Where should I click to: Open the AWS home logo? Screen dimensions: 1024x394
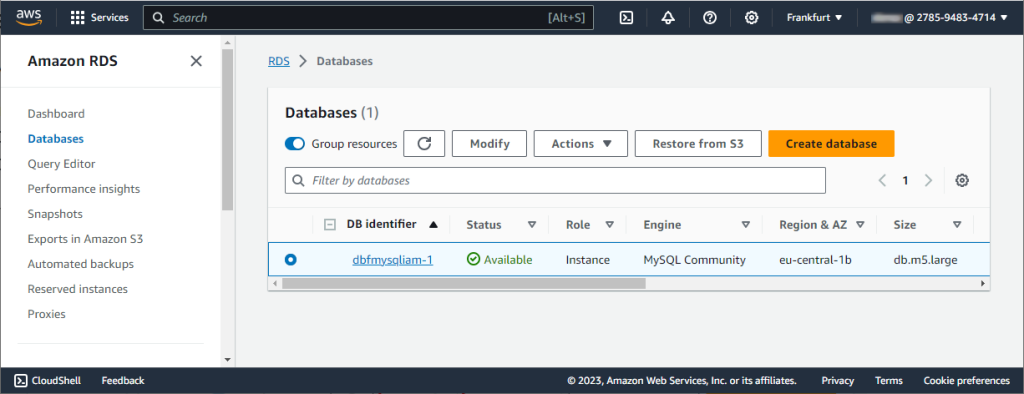29,17
